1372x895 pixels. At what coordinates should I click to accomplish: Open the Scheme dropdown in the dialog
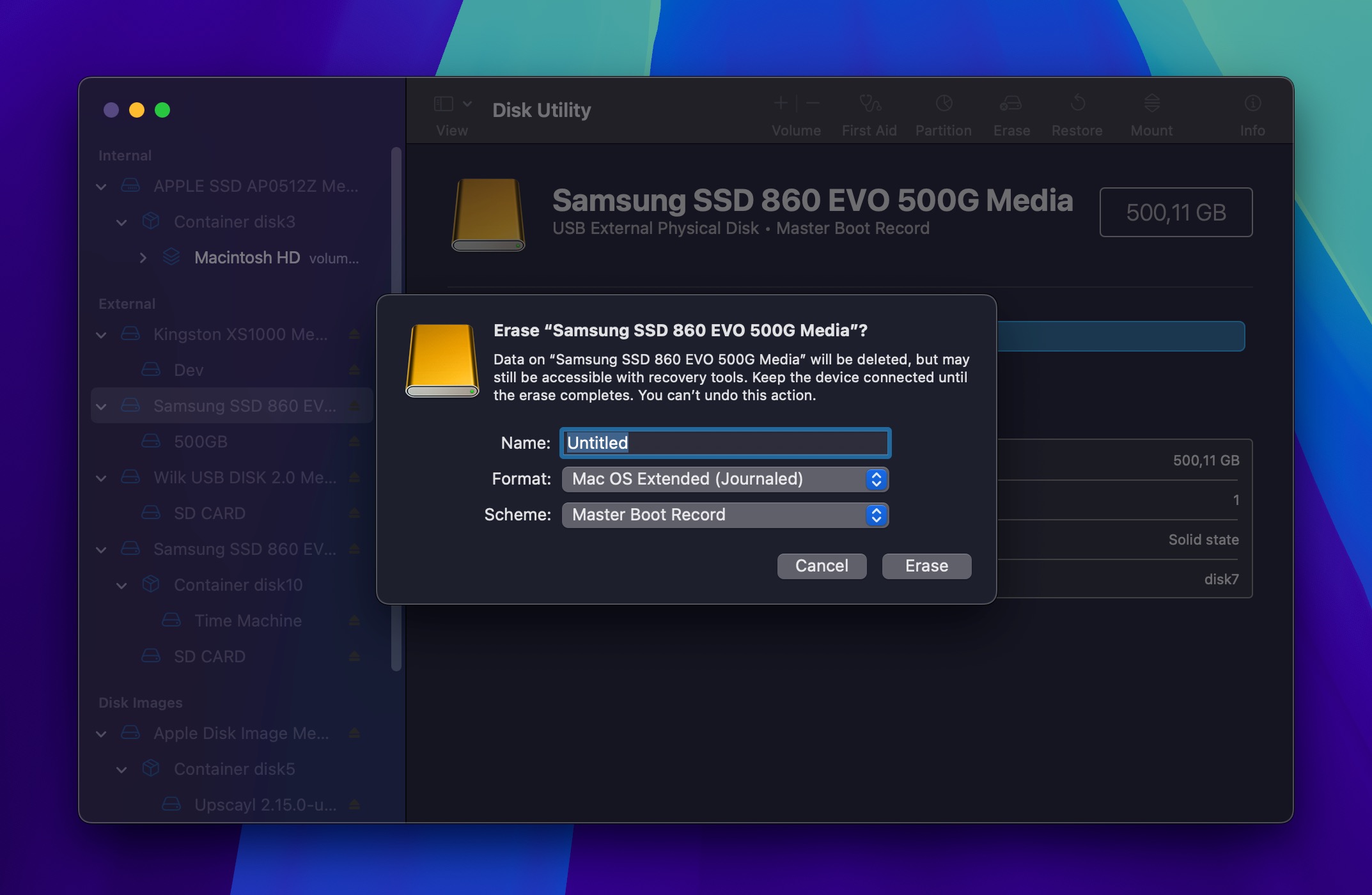877,515
